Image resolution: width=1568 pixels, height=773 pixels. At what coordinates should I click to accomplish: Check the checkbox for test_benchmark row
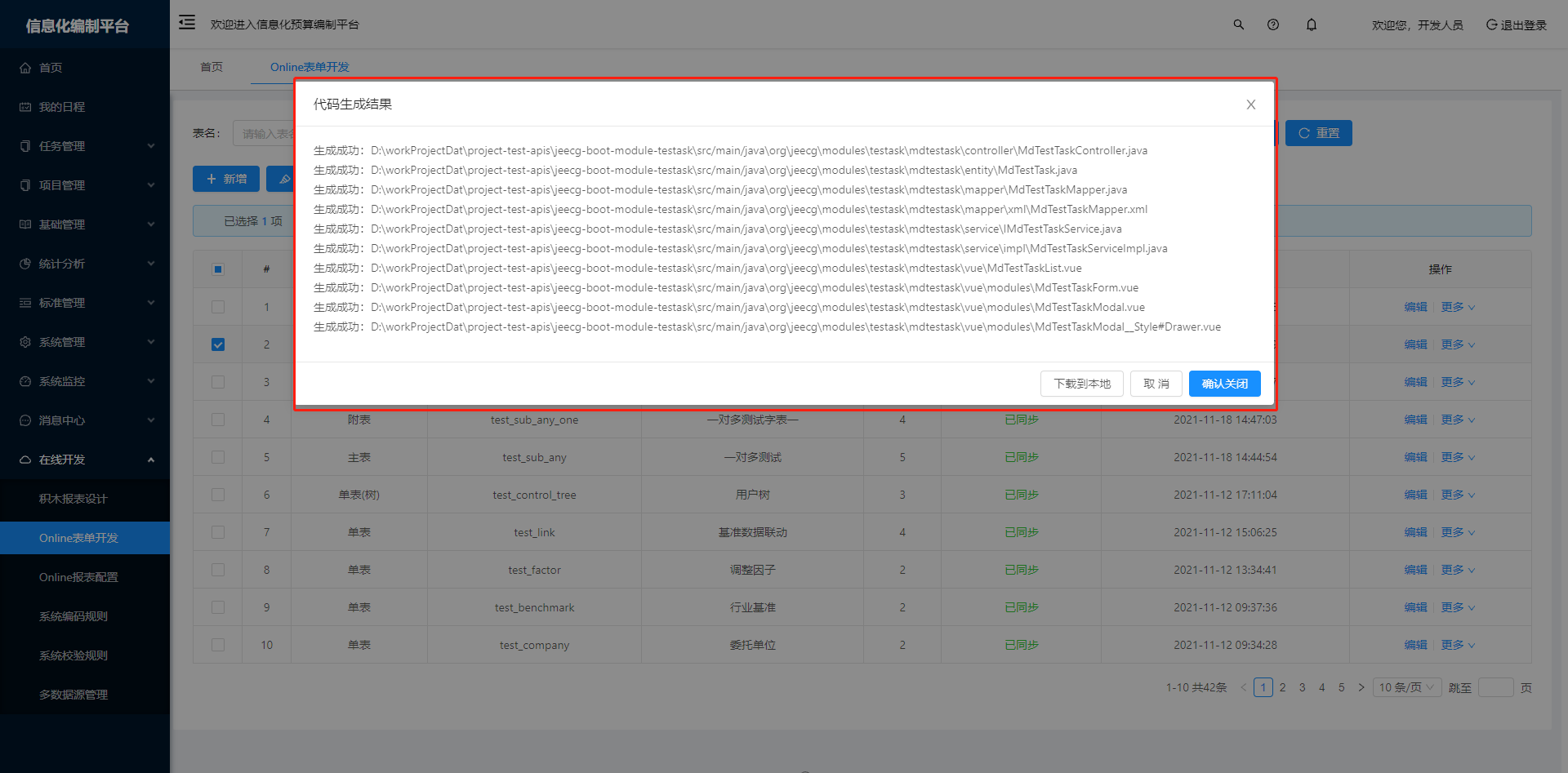218,607
